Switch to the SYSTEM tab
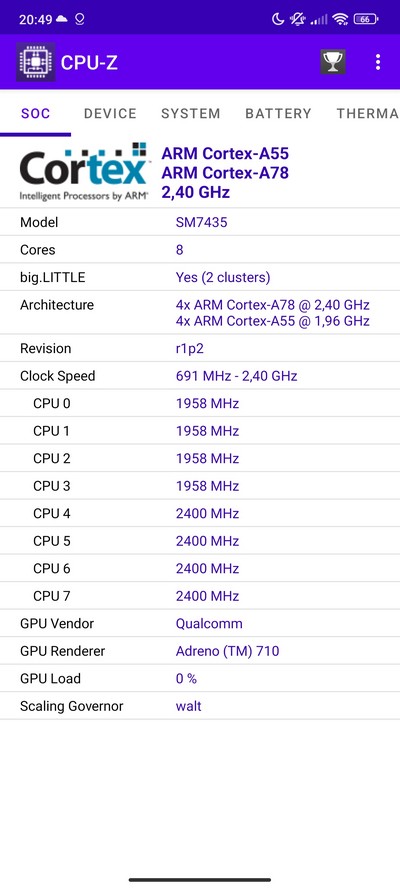This screenshot has width=400, height=889. tap(190, 113)
